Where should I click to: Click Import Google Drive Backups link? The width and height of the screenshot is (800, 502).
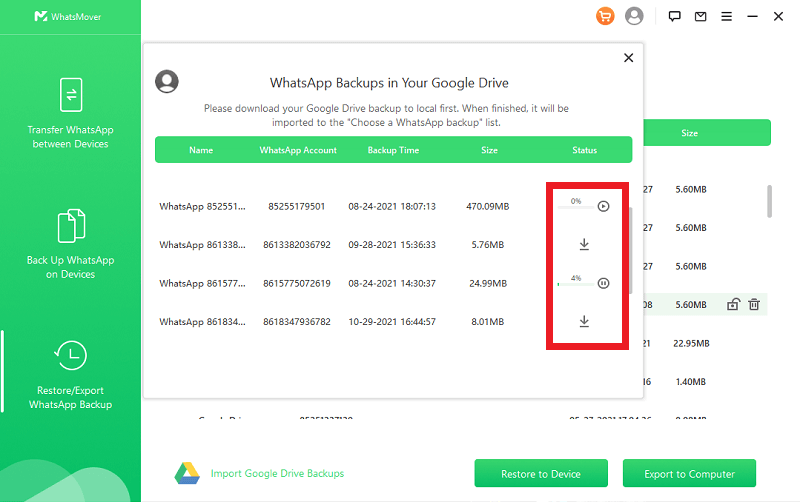(276, 473)
